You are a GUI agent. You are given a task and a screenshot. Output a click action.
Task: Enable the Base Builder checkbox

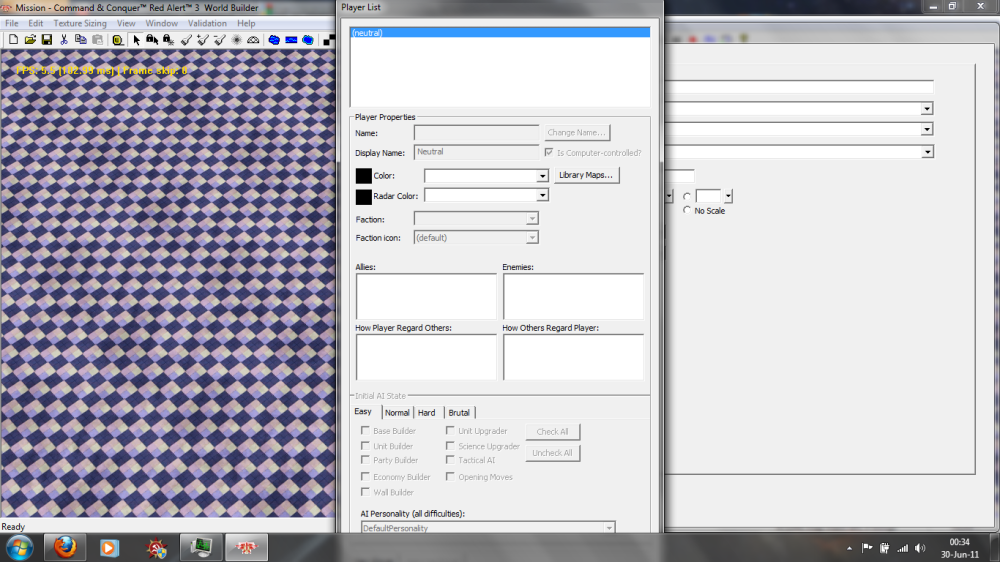coord(365,431)
